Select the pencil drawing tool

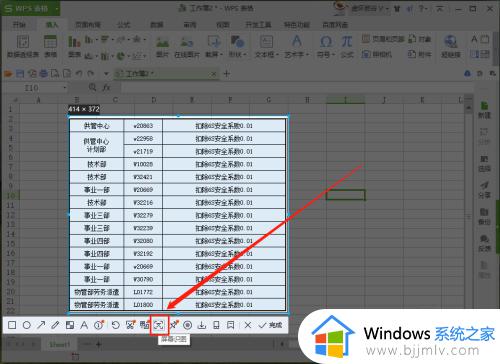pyautogui.click(x=55, y=325)
